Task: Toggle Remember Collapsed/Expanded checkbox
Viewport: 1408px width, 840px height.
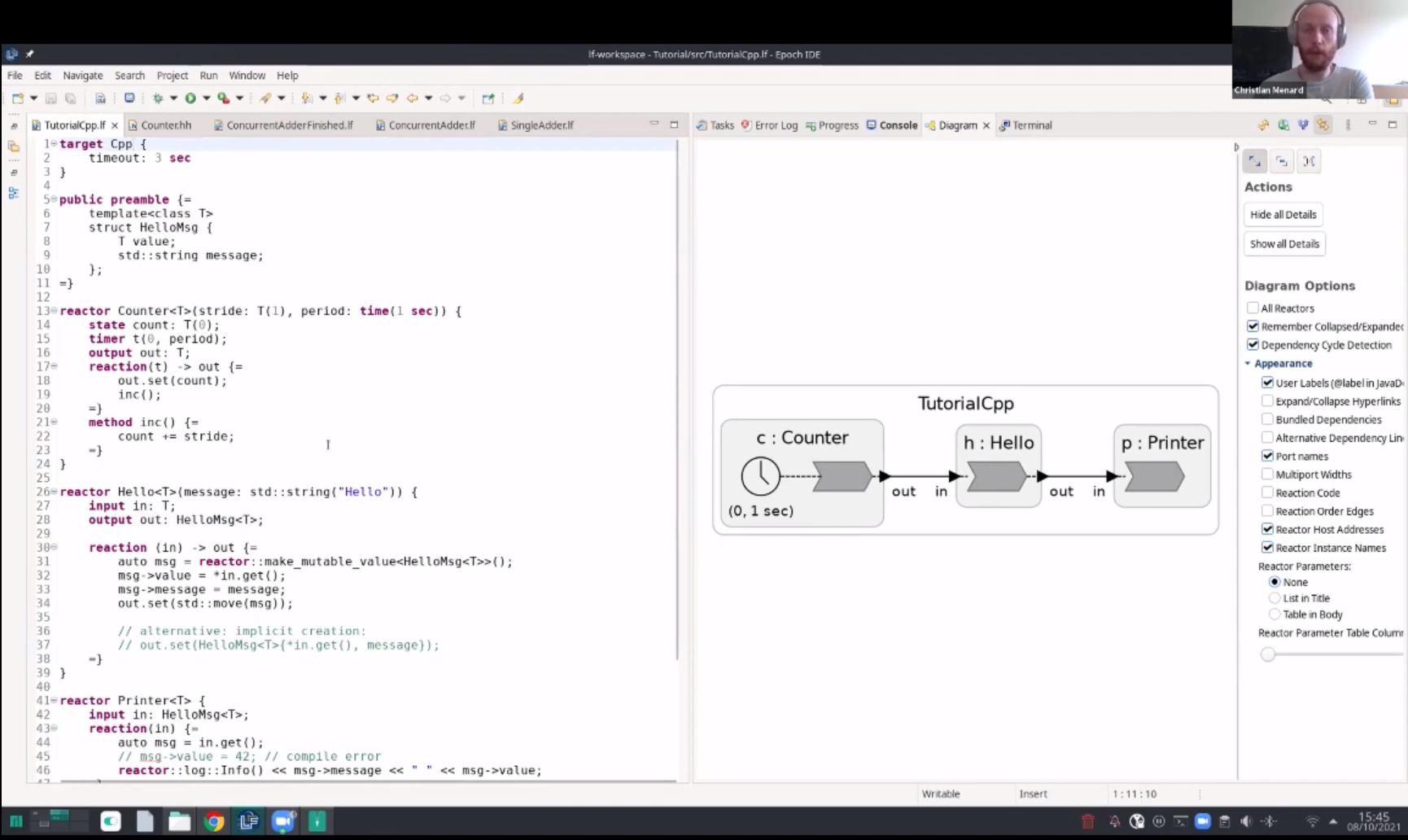Action: click(1253, 326)
